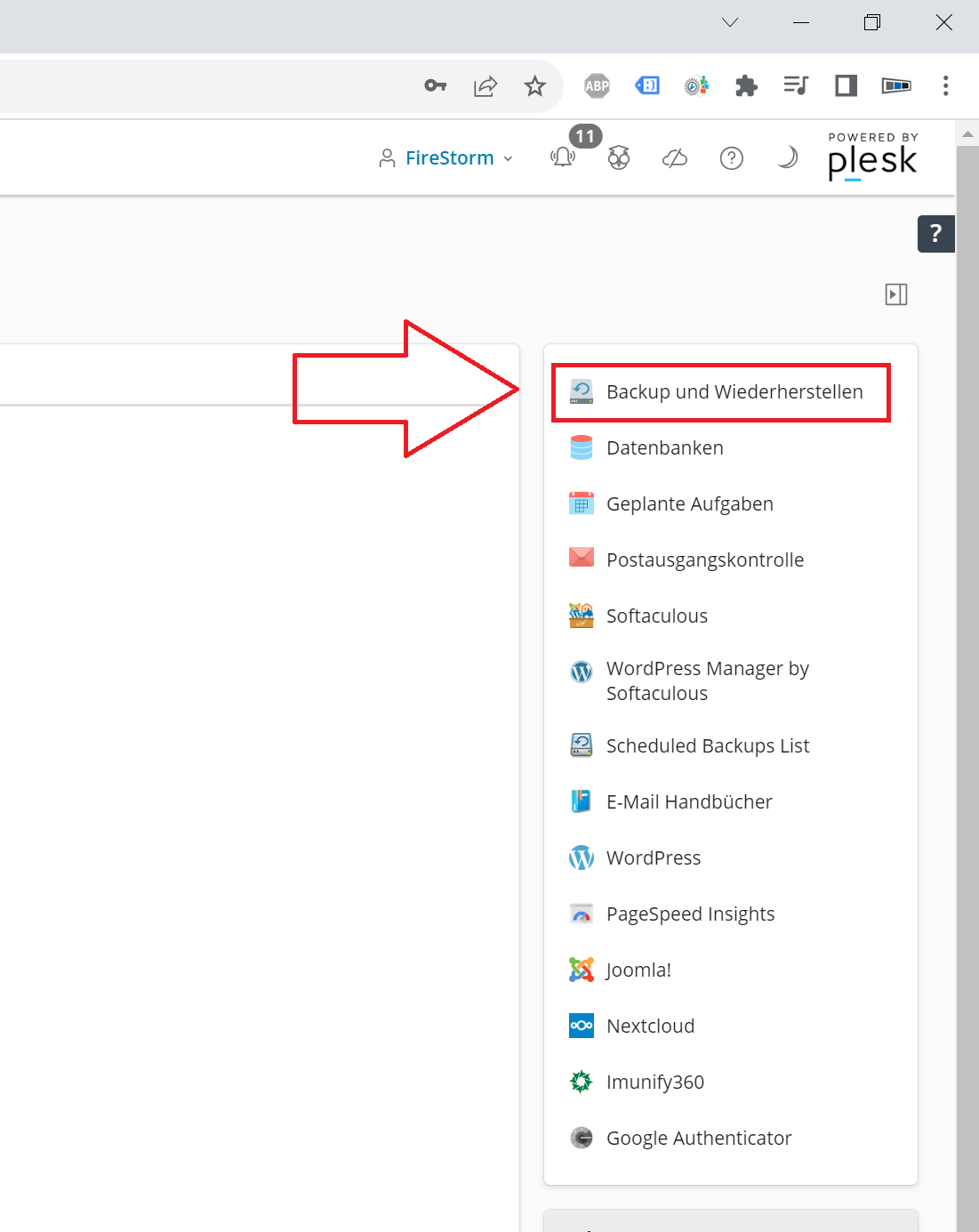This screenshot has height=1232, width=979.
Task: Click WordPress Manager by Softaculous icon
Action: coord(582,672)
